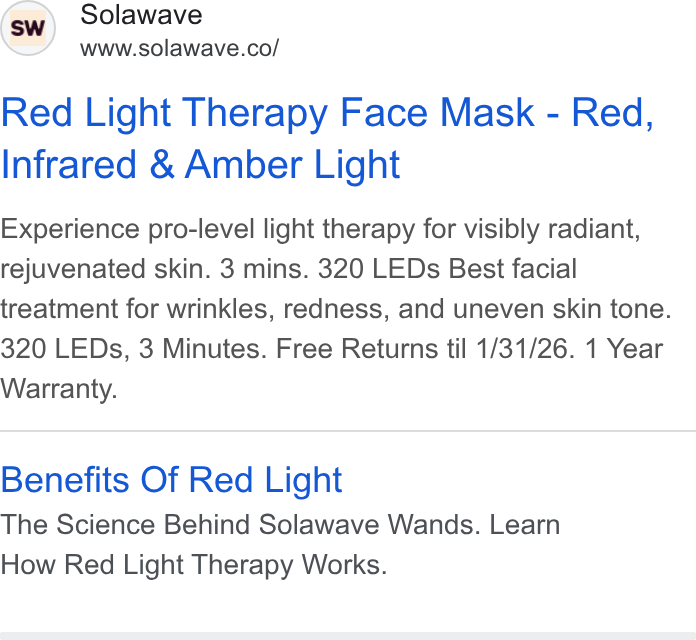Open the Solawave site name
Image resolution: width=696 pixels, height=640 pixels.
click(141, 15)
